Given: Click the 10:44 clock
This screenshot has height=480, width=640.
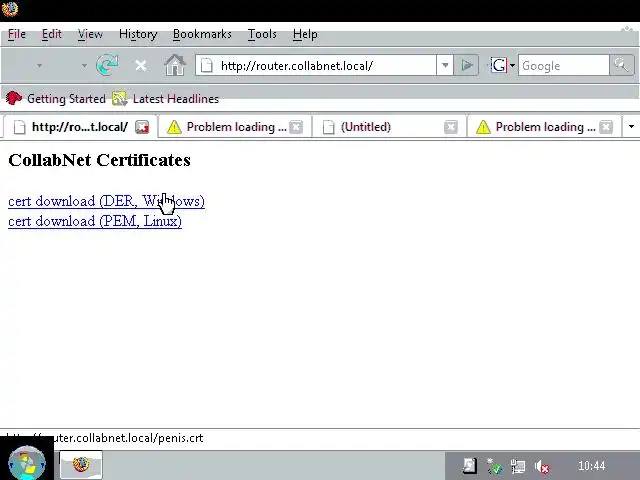Looking at the screenshot, I should click(x=591, y=466).
